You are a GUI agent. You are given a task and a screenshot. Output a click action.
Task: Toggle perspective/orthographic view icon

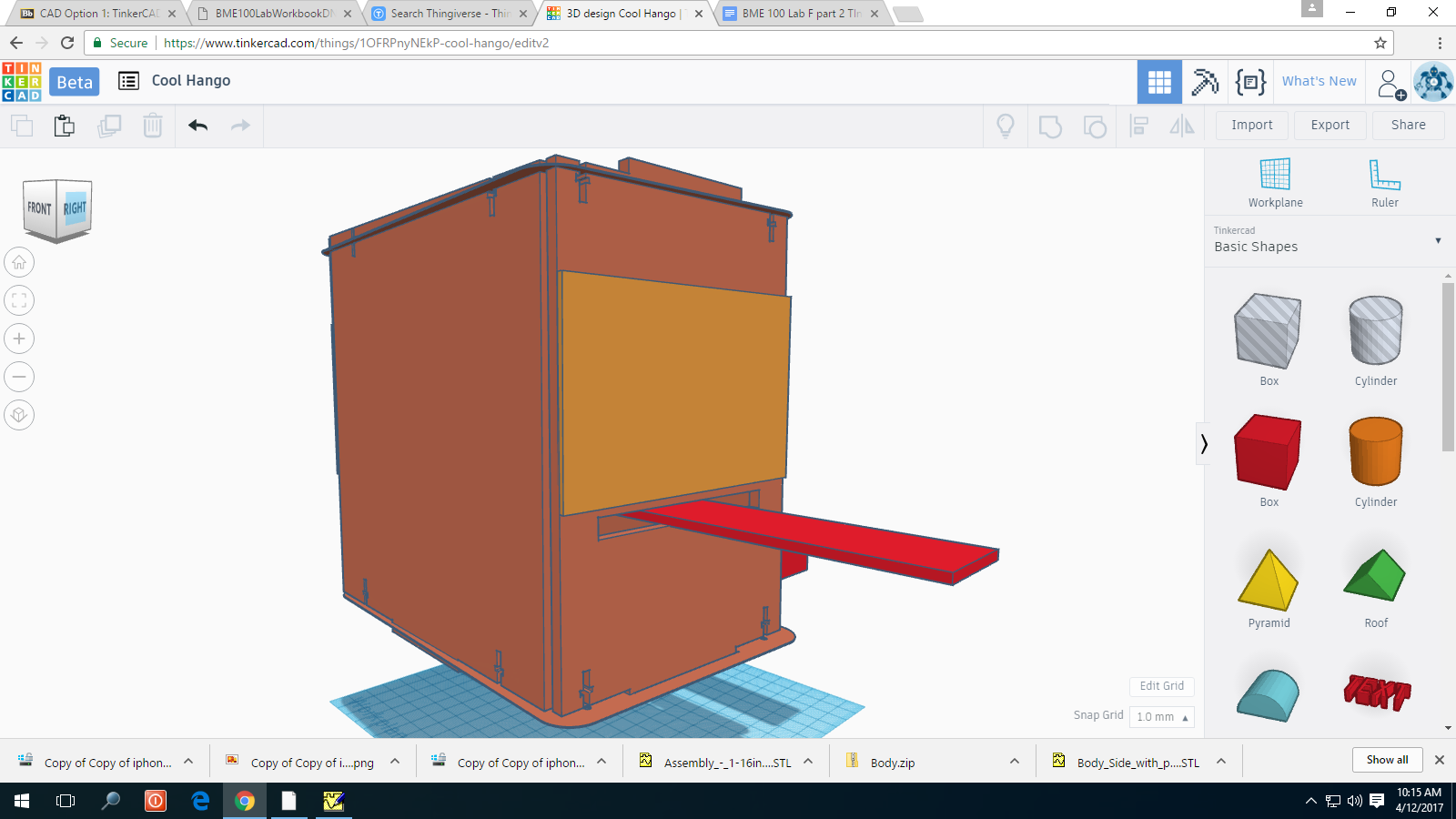click(19, 415)
